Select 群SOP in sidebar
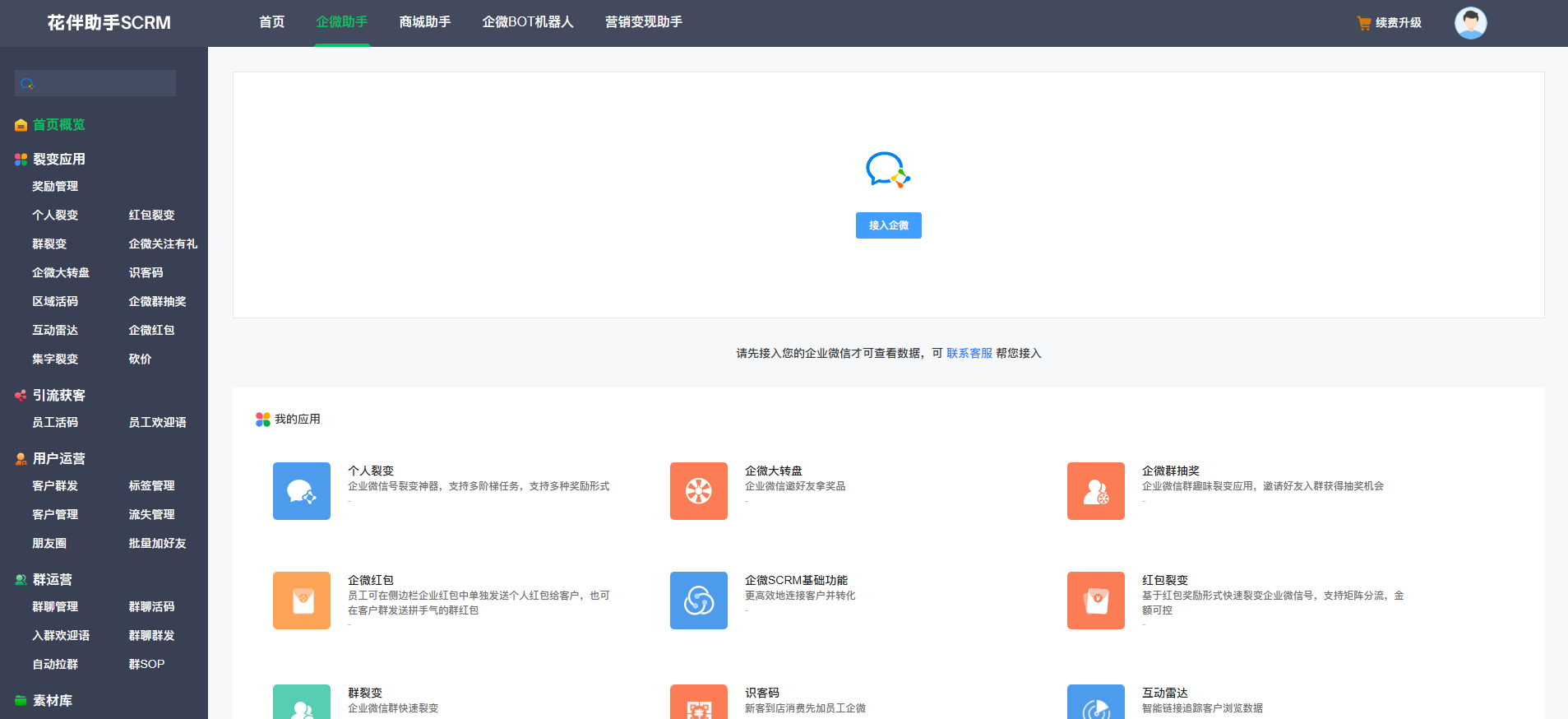This screenshot has height=719, width=1568. pos(146,665)
